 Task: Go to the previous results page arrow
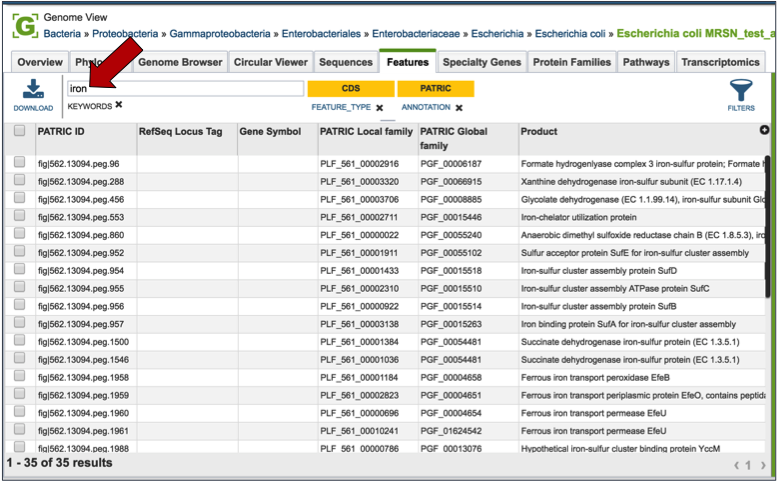click(738, 465)
